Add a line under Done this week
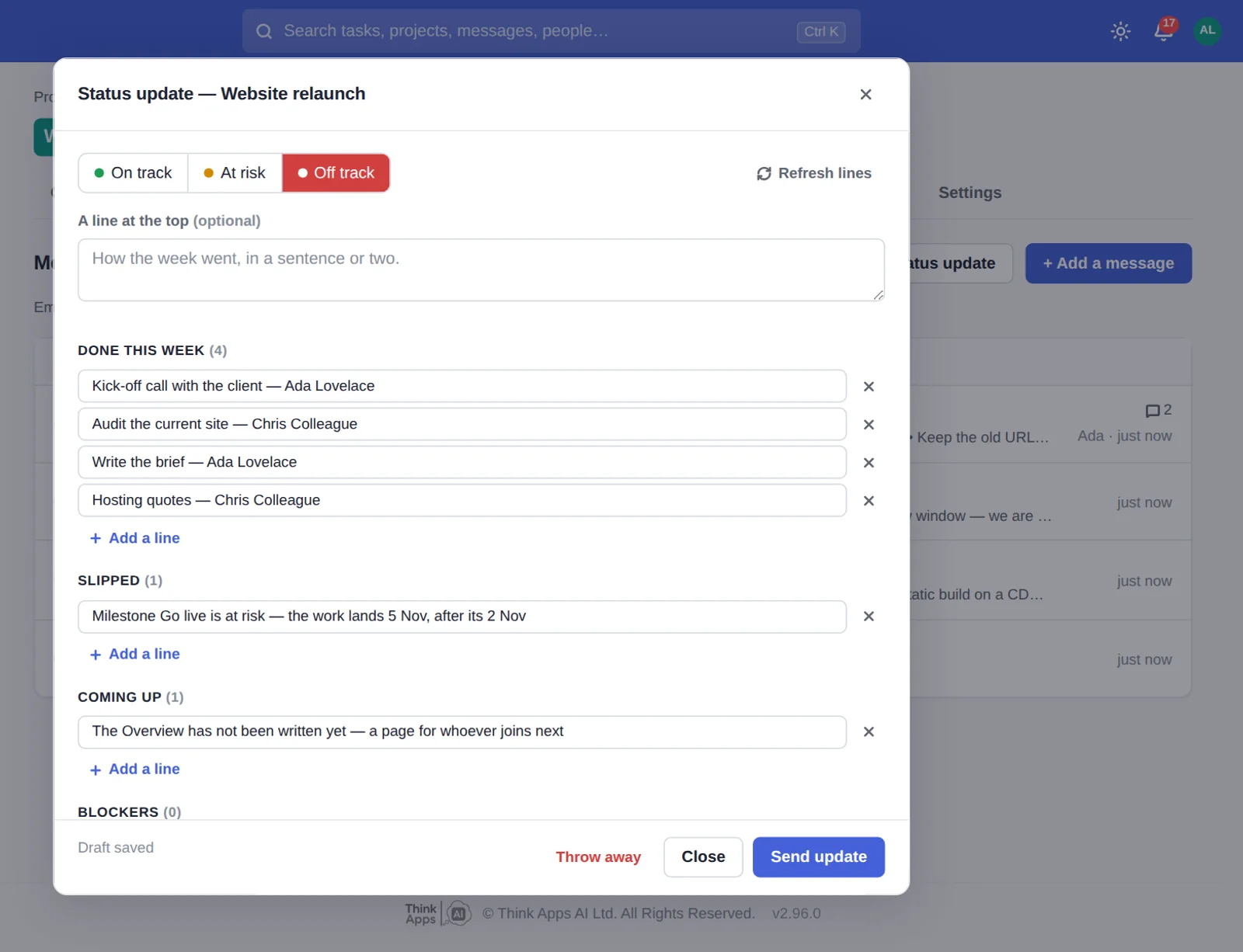The width and height of the screenshot is (1243, 952). tap(135, 538)
